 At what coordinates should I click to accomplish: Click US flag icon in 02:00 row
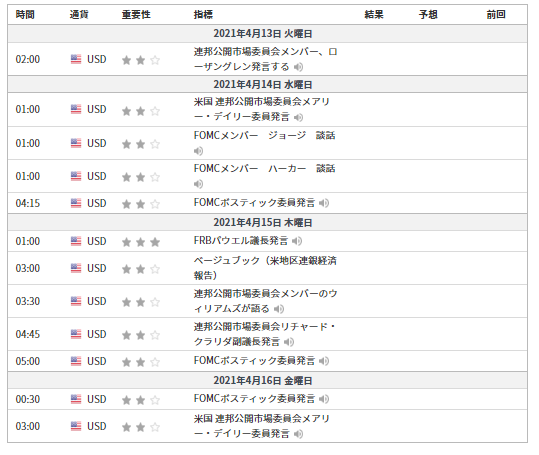click(76, 59)
